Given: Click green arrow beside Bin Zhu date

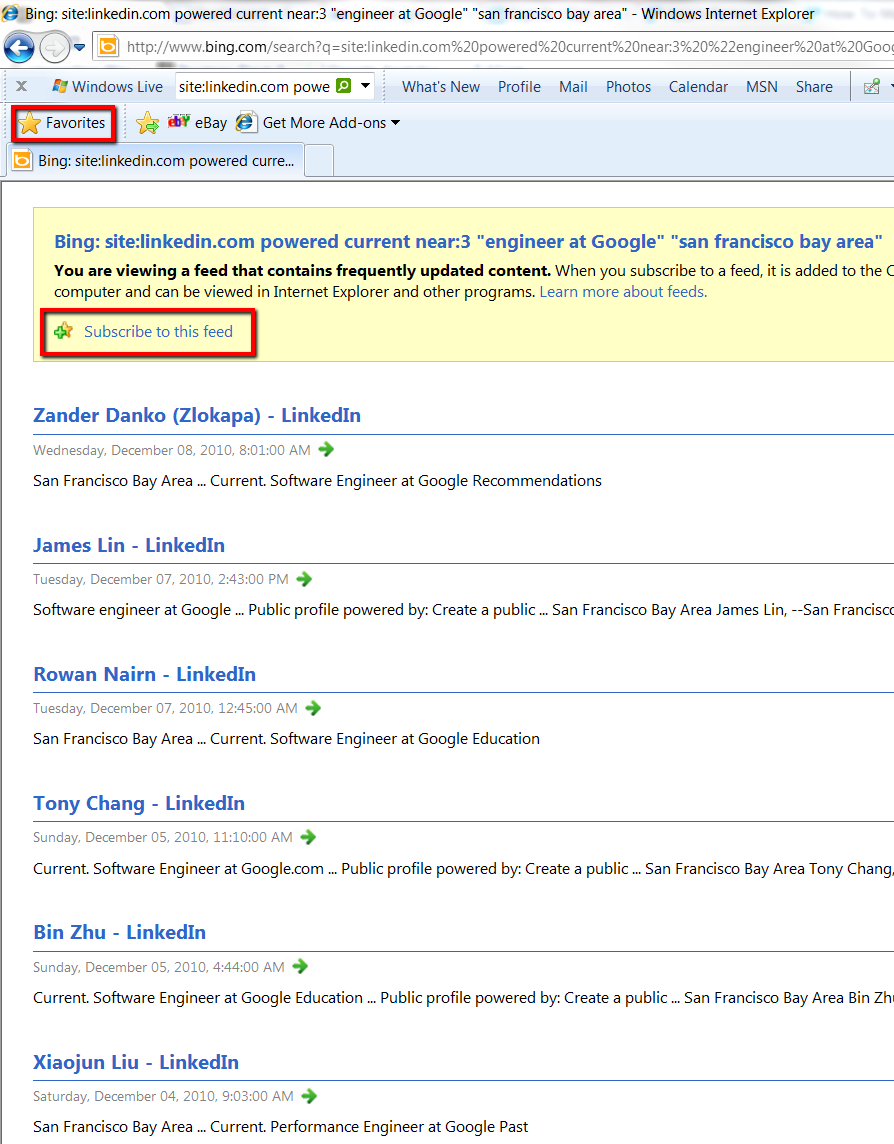Looking at the screenshot, I should 300,967.
